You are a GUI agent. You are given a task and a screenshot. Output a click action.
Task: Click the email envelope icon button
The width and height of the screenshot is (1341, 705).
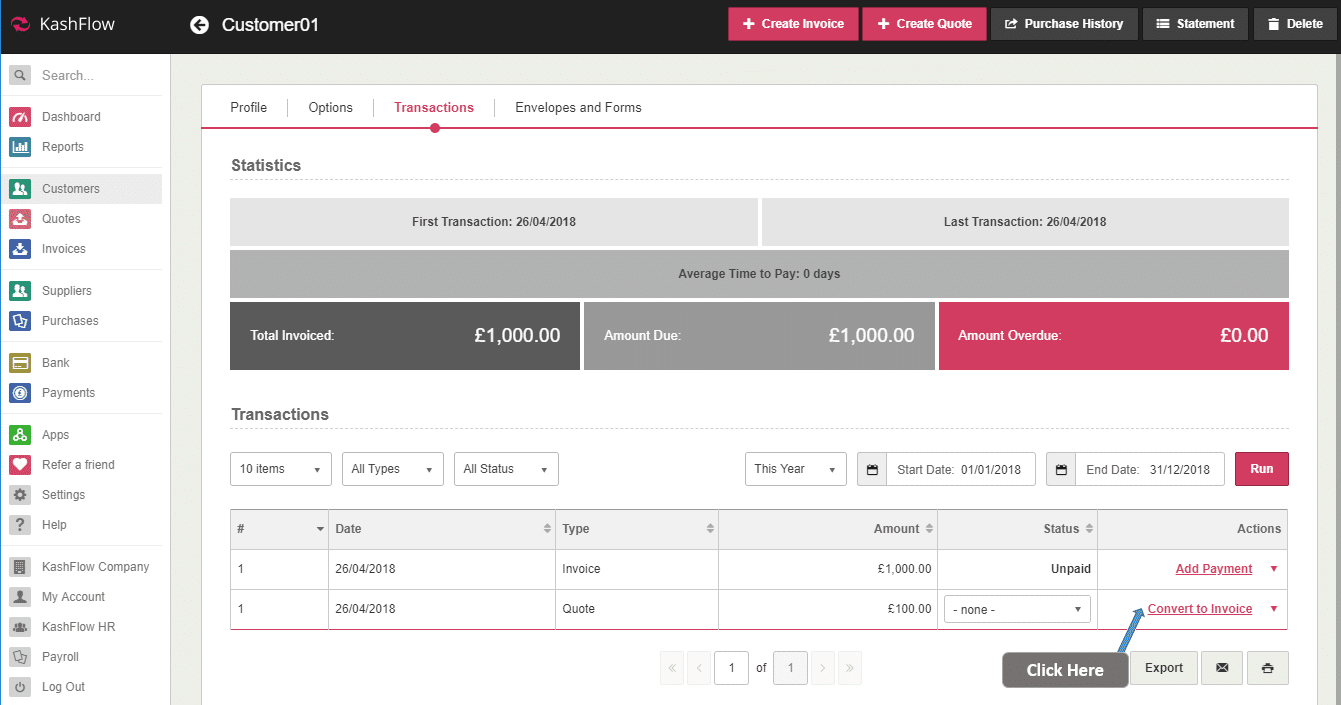pos(1221,668)
